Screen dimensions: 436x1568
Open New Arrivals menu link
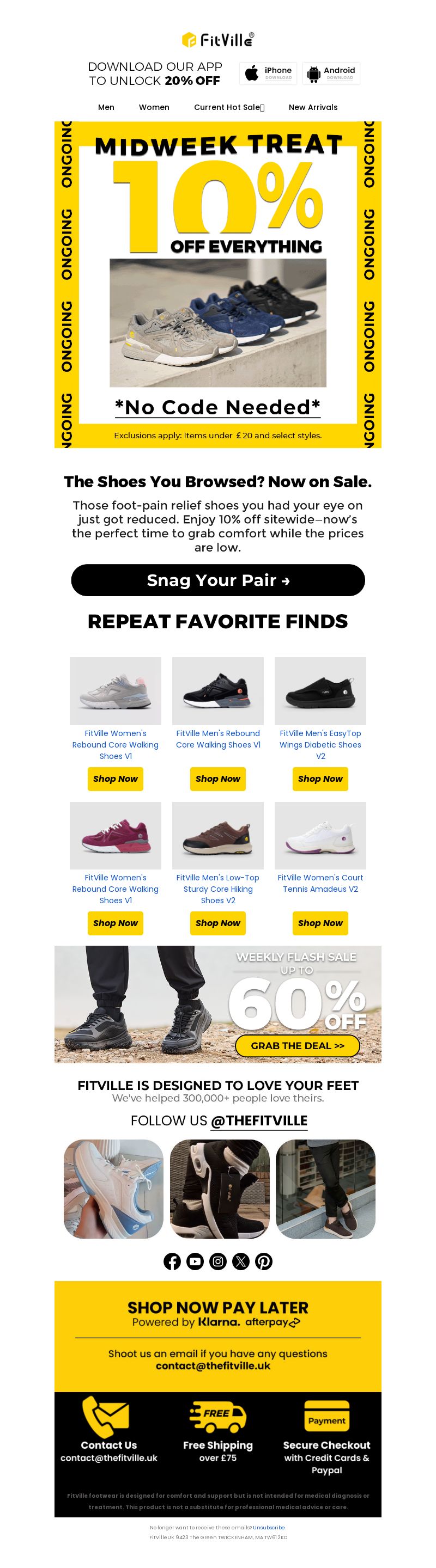pyautogui.click(x=313, y=107)
